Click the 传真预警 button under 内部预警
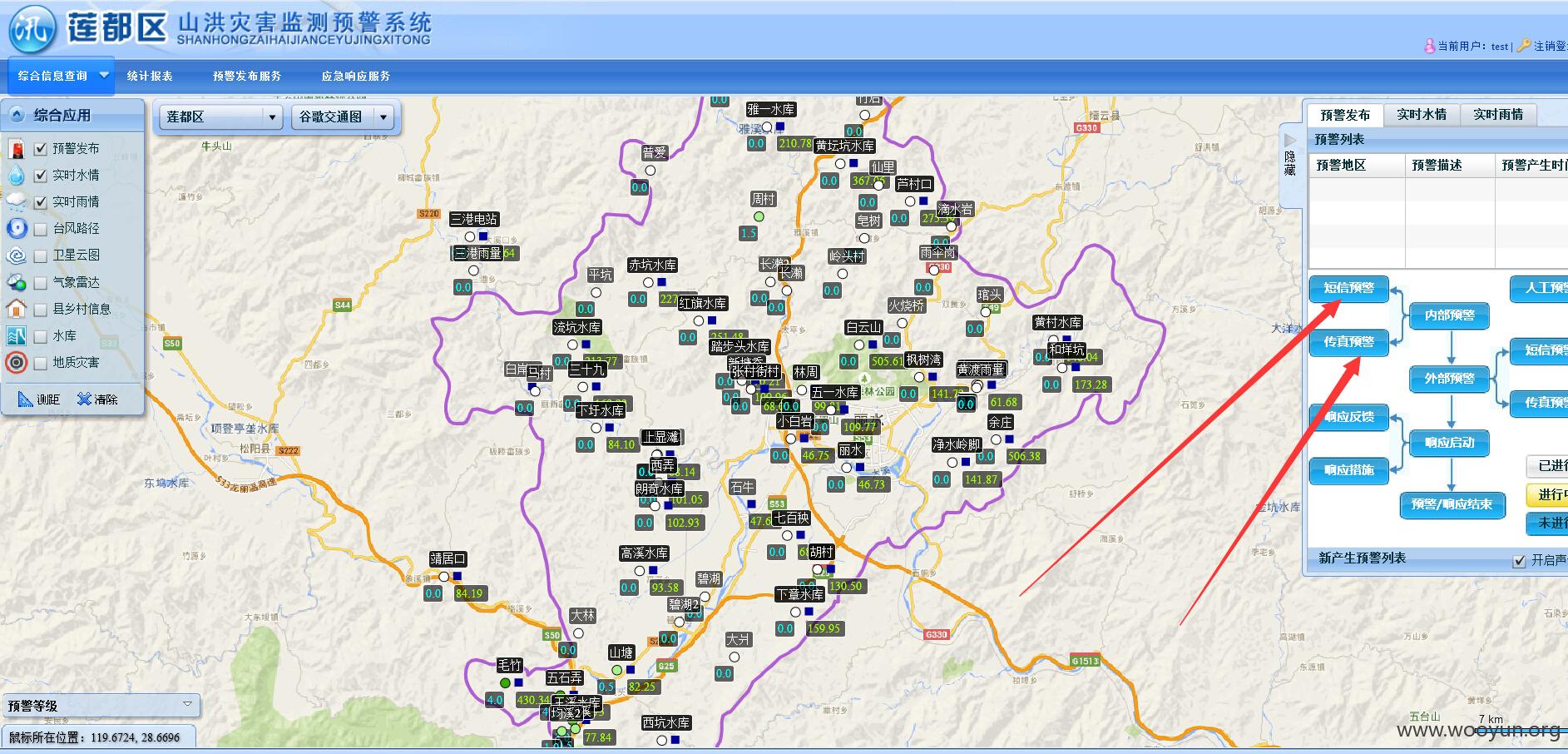This screenshot has height=754, width=1568. click(1349, 342)
